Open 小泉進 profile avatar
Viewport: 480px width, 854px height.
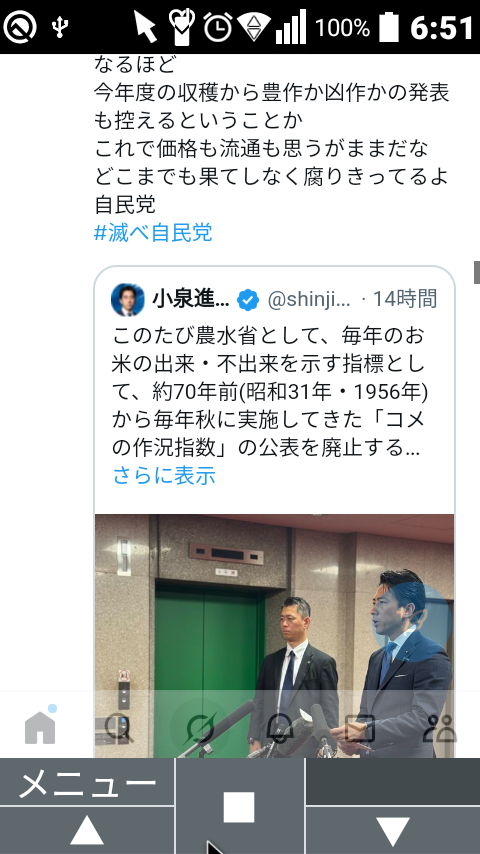click(127, 300)
